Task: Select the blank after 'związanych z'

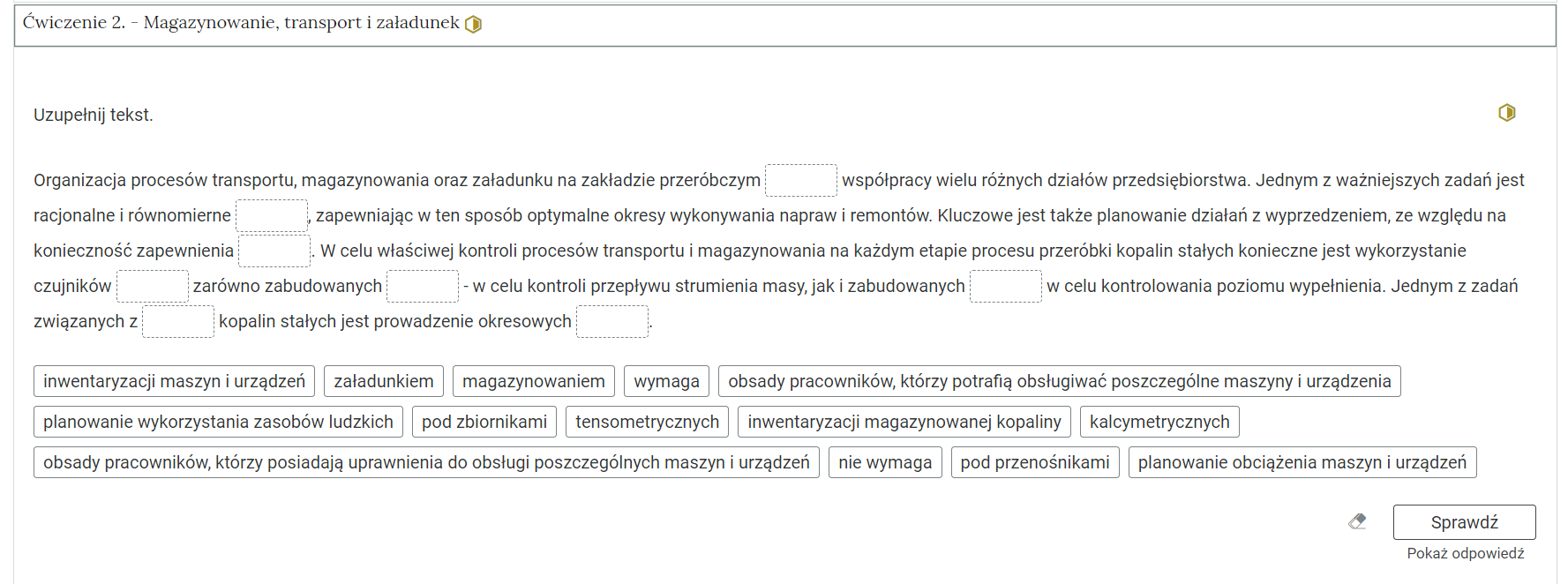Action: (x=178, y=321)
